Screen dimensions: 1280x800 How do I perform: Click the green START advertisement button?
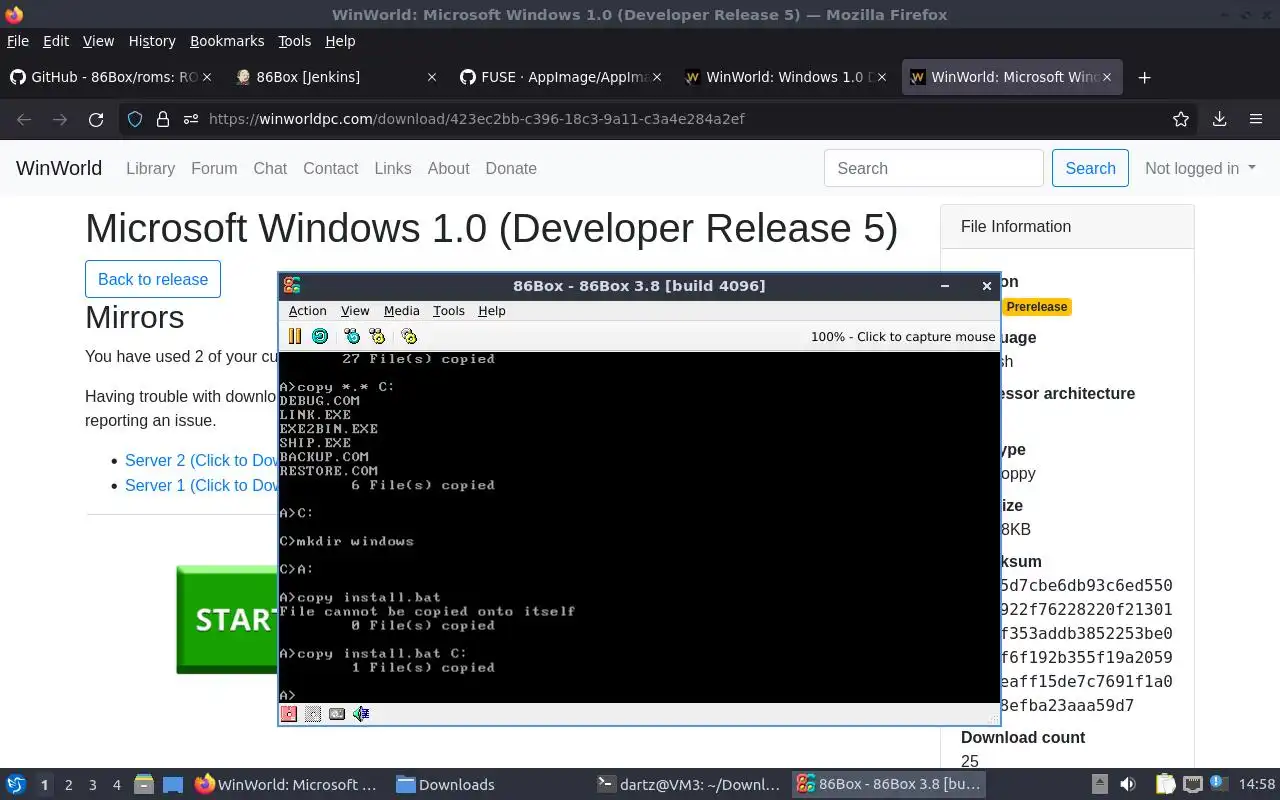click(227, 620)
